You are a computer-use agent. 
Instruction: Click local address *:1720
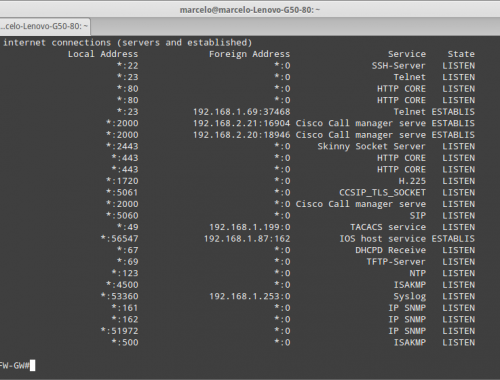point(122,181)
